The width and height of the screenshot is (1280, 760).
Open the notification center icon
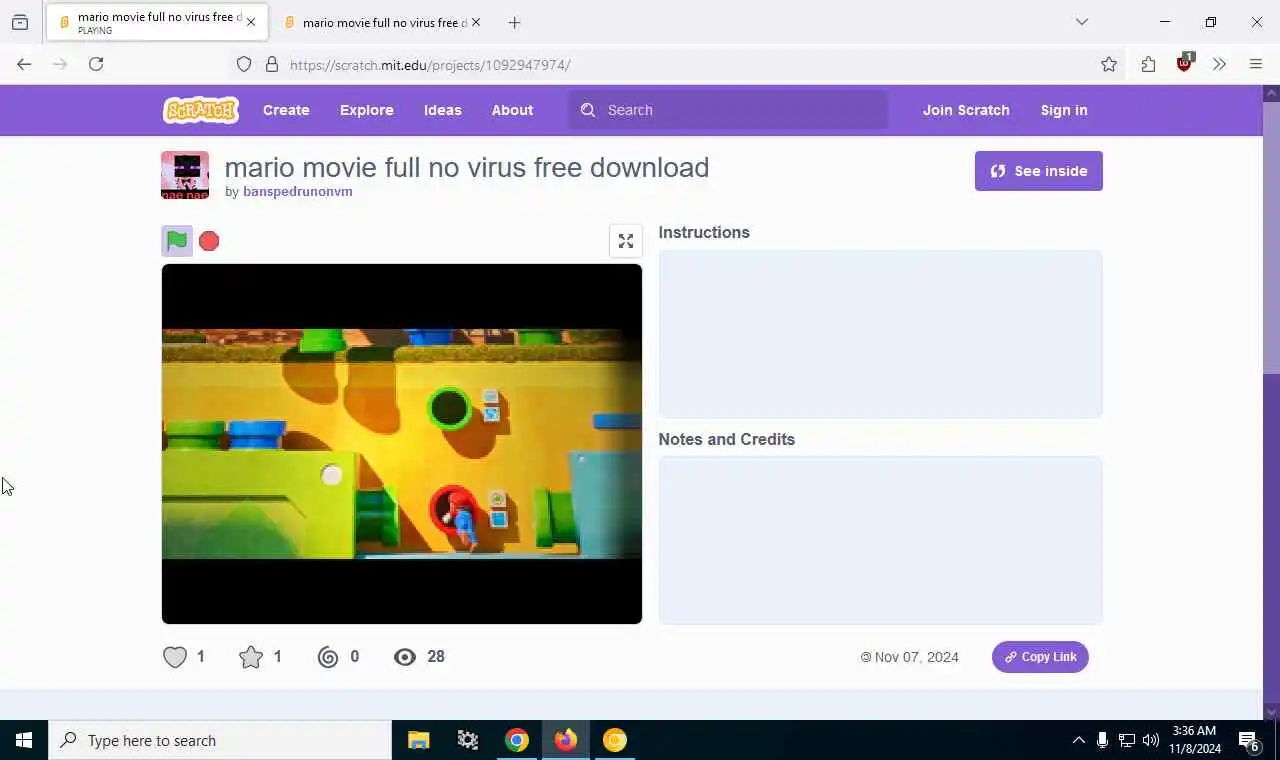(x=1250, y=740)
